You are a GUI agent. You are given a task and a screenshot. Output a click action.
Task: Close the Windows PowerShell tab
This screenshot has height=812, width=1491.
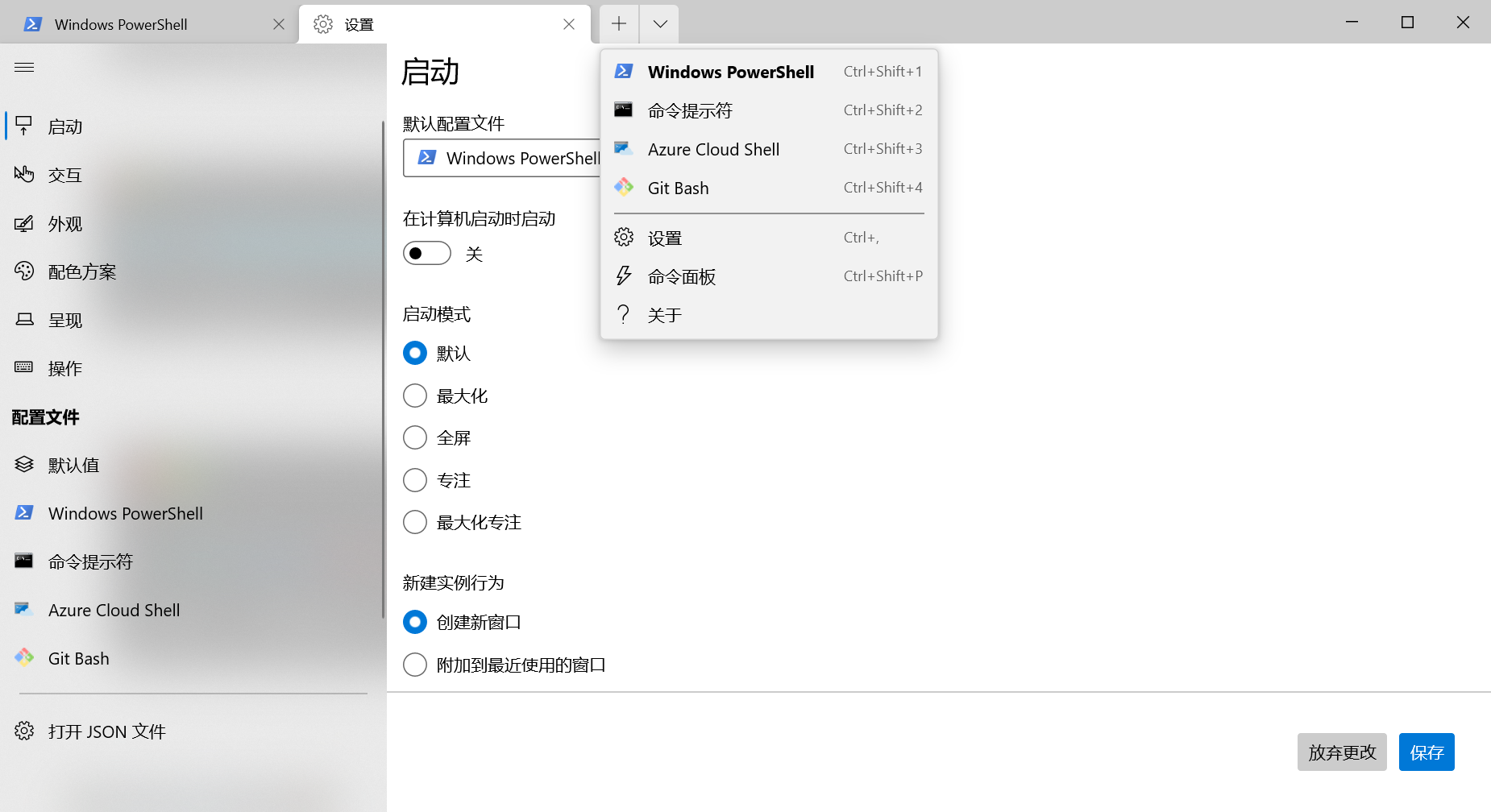pyautogui.click(x=279, y=24)
